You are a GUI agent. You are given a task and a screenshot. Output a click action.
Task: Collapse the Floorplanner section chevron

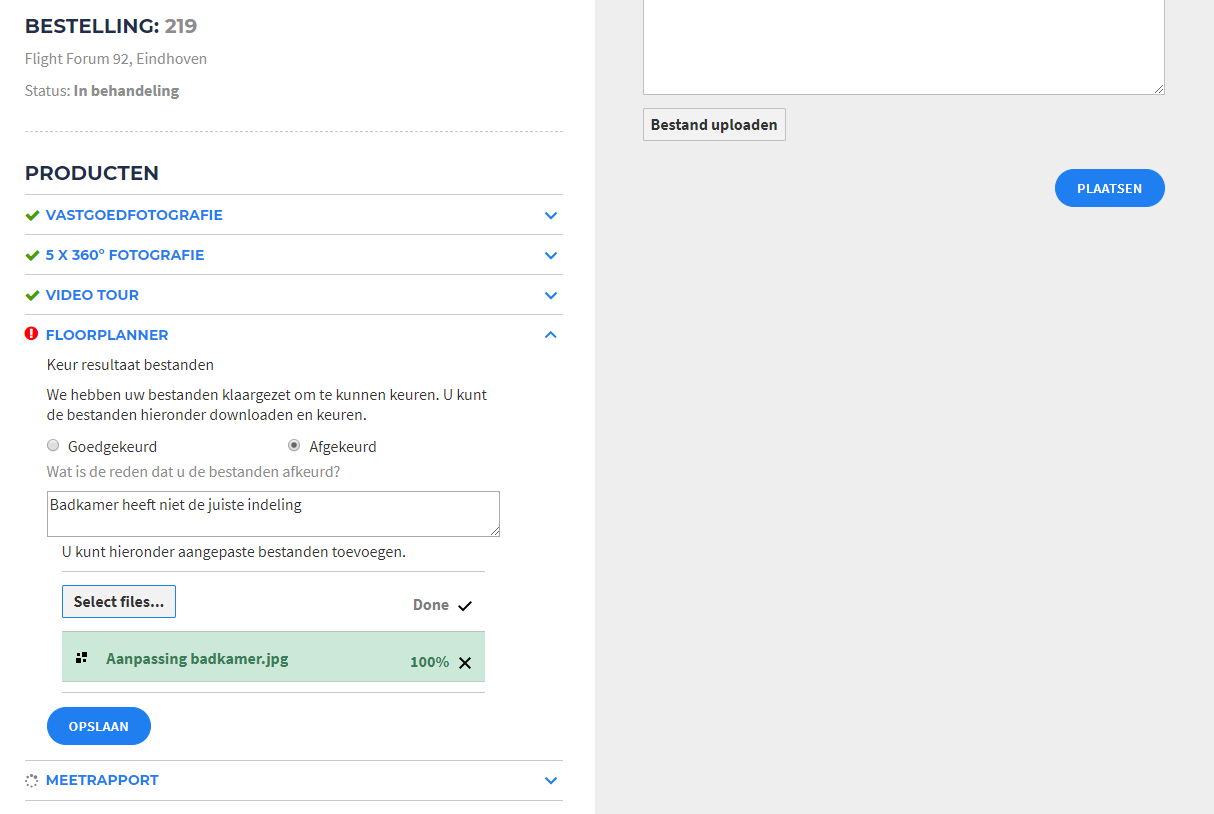click(x=550, y=335)
